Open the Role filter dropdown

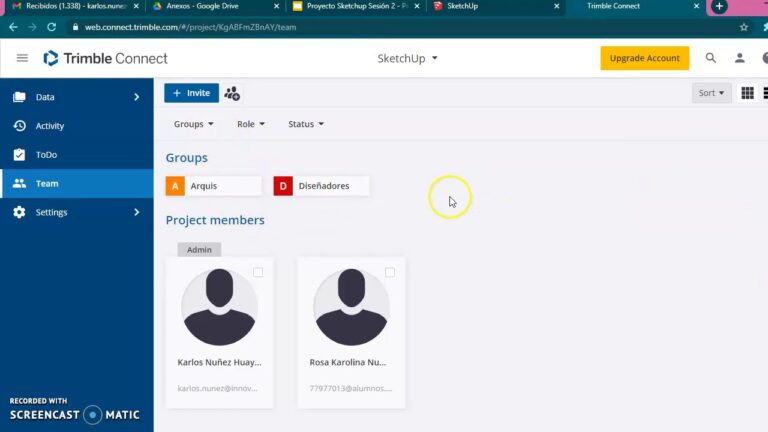pyautogui.click(x=251, y=124)
